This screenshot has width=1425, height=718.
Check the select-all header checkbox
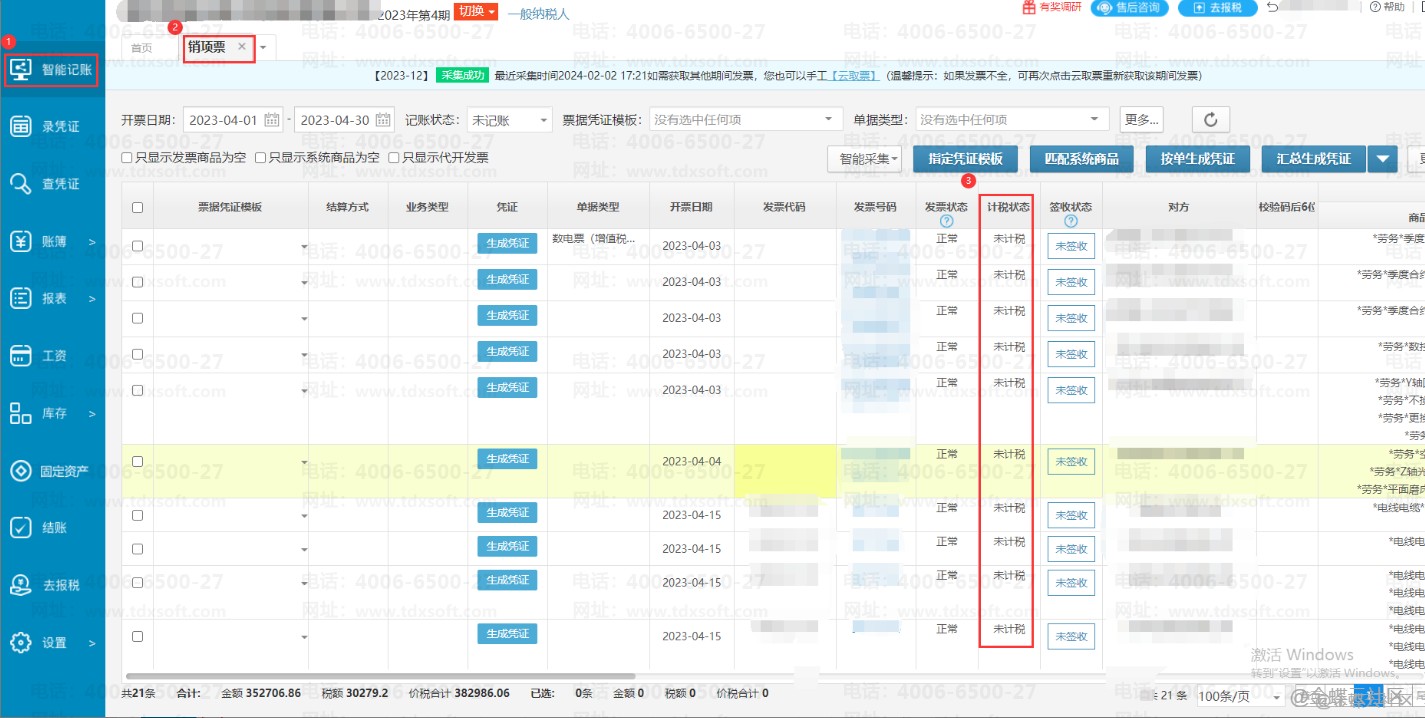(137, 208)
